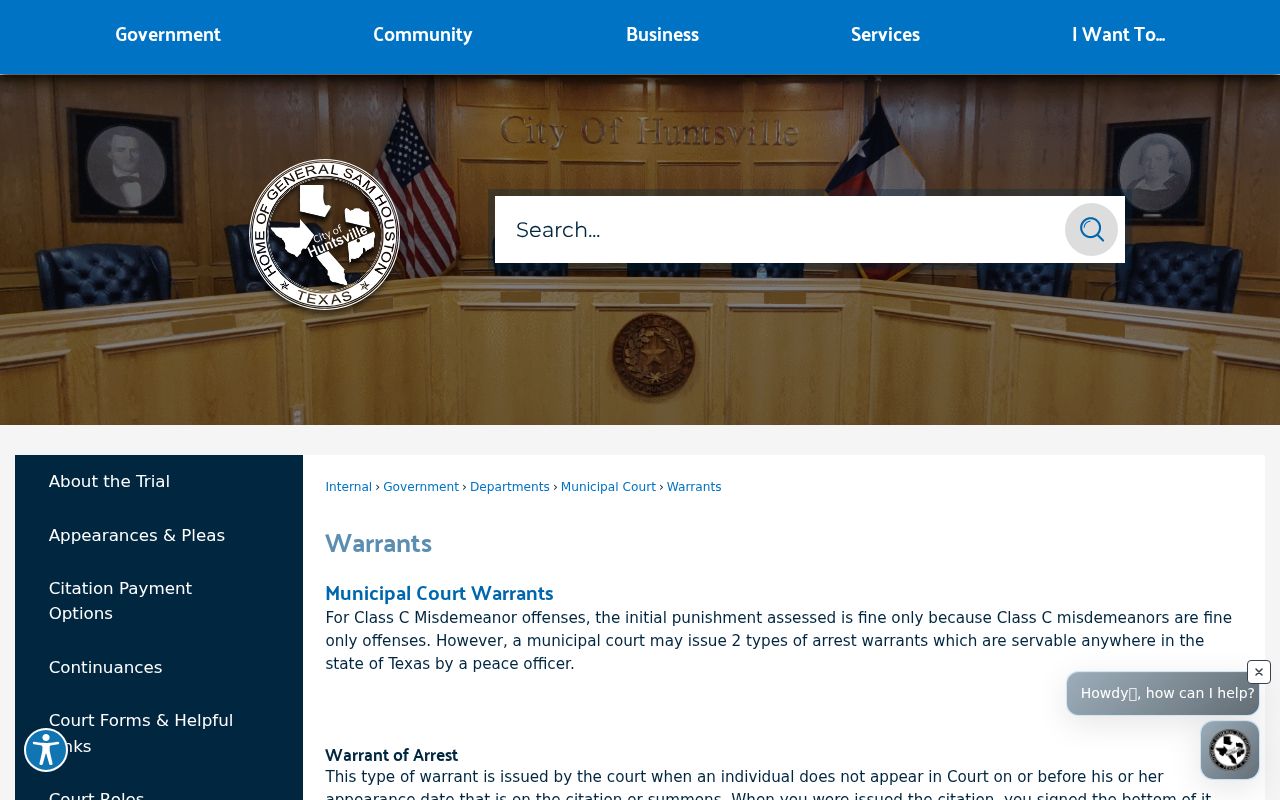Click the 'Howdy, how can I help?' bubble

pyautogui.click(x=1162, y=693)
